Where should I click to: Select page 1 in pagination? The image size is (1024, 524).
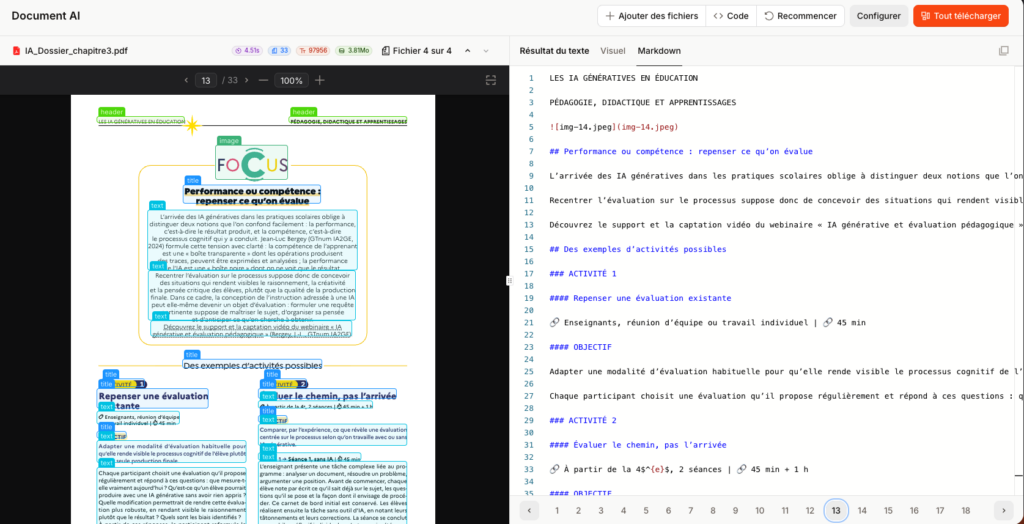click(x=556, y=510)
